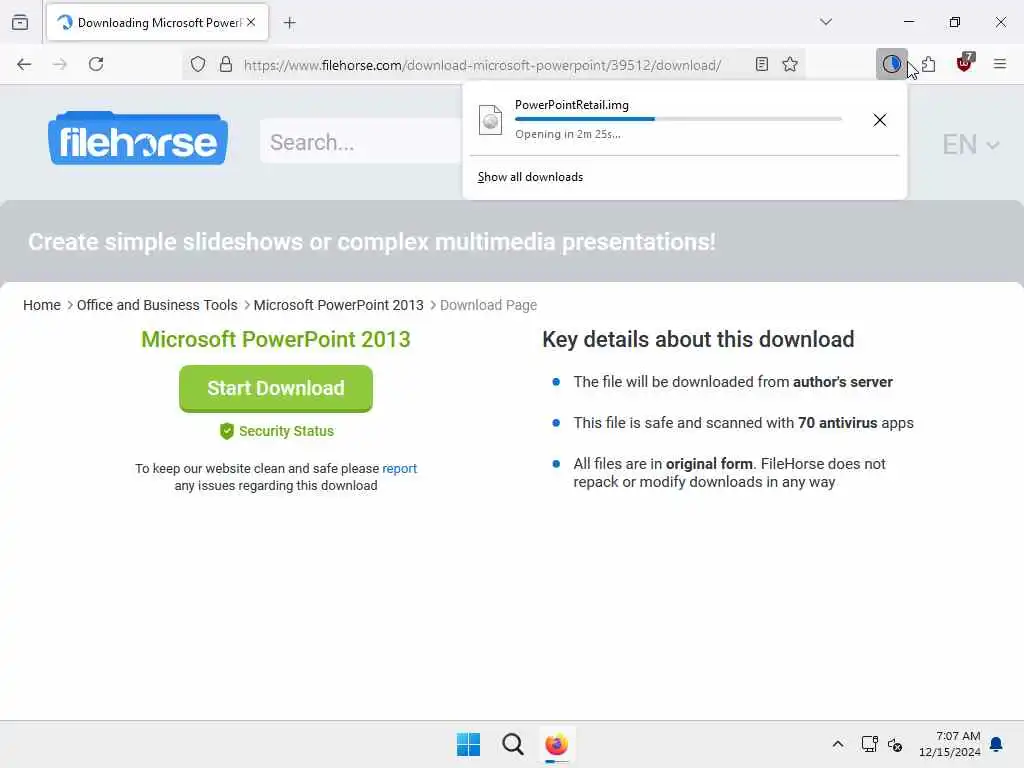Click Firefox icon in taskbar
1024x768 pixels.
click(556, 744)
